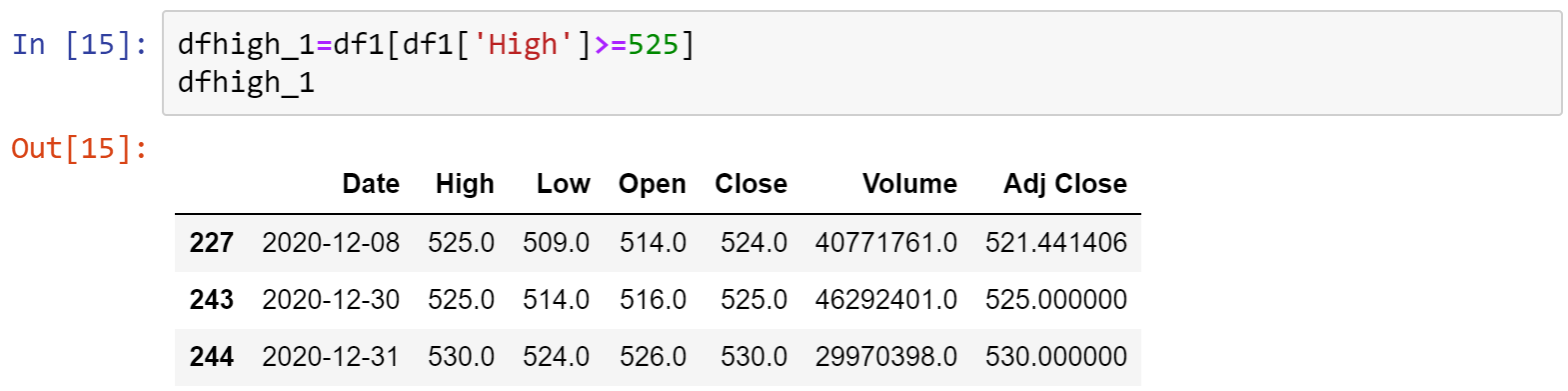Click the 'High' string in the code

[523, 44]
